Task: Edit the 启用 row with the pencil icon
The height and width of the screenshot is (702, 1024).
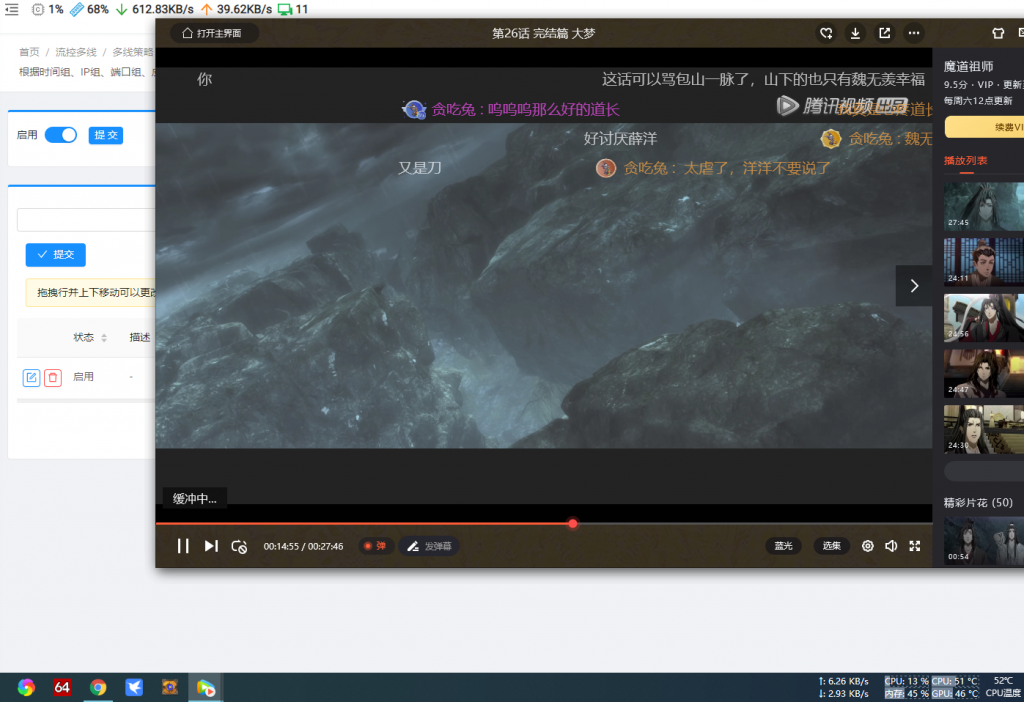Action: tap(31, 377)
